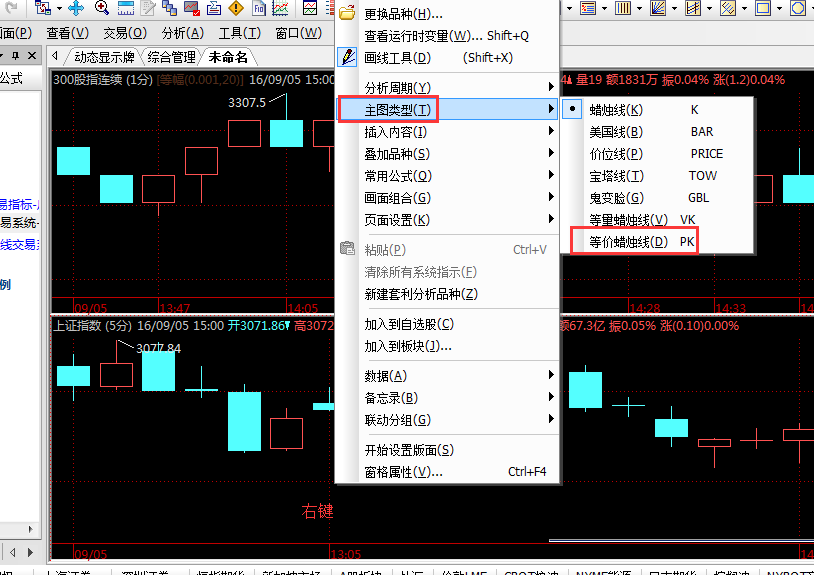Click the Fio toolbar icon
Image resolution: width=814 pixels, height=575 pixels.
coord(259,9)
